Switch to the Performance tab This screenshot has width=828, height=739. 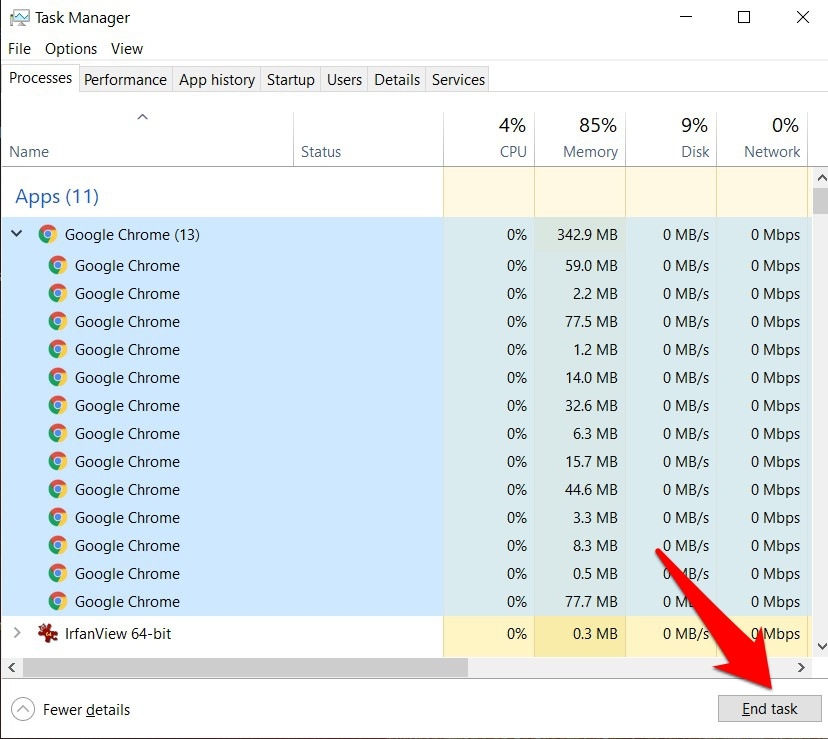point(125,80)
